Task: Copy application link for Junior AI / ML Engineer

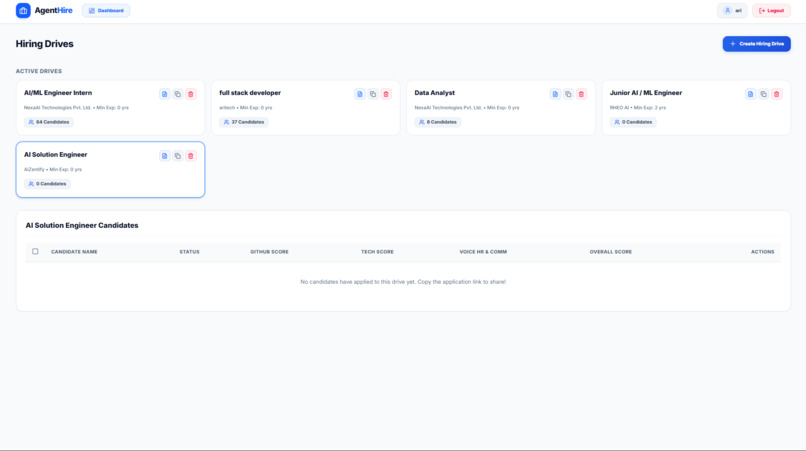Action: 763,94
